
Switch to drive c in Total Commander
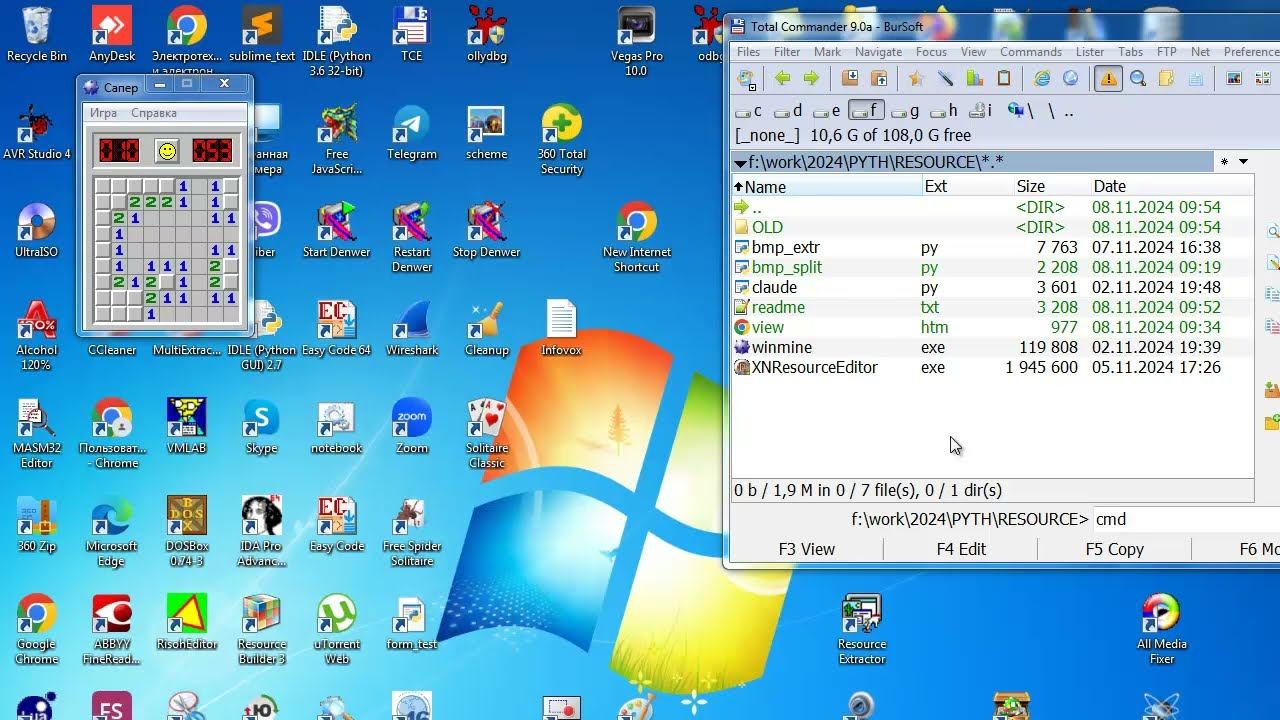[748, 111]
